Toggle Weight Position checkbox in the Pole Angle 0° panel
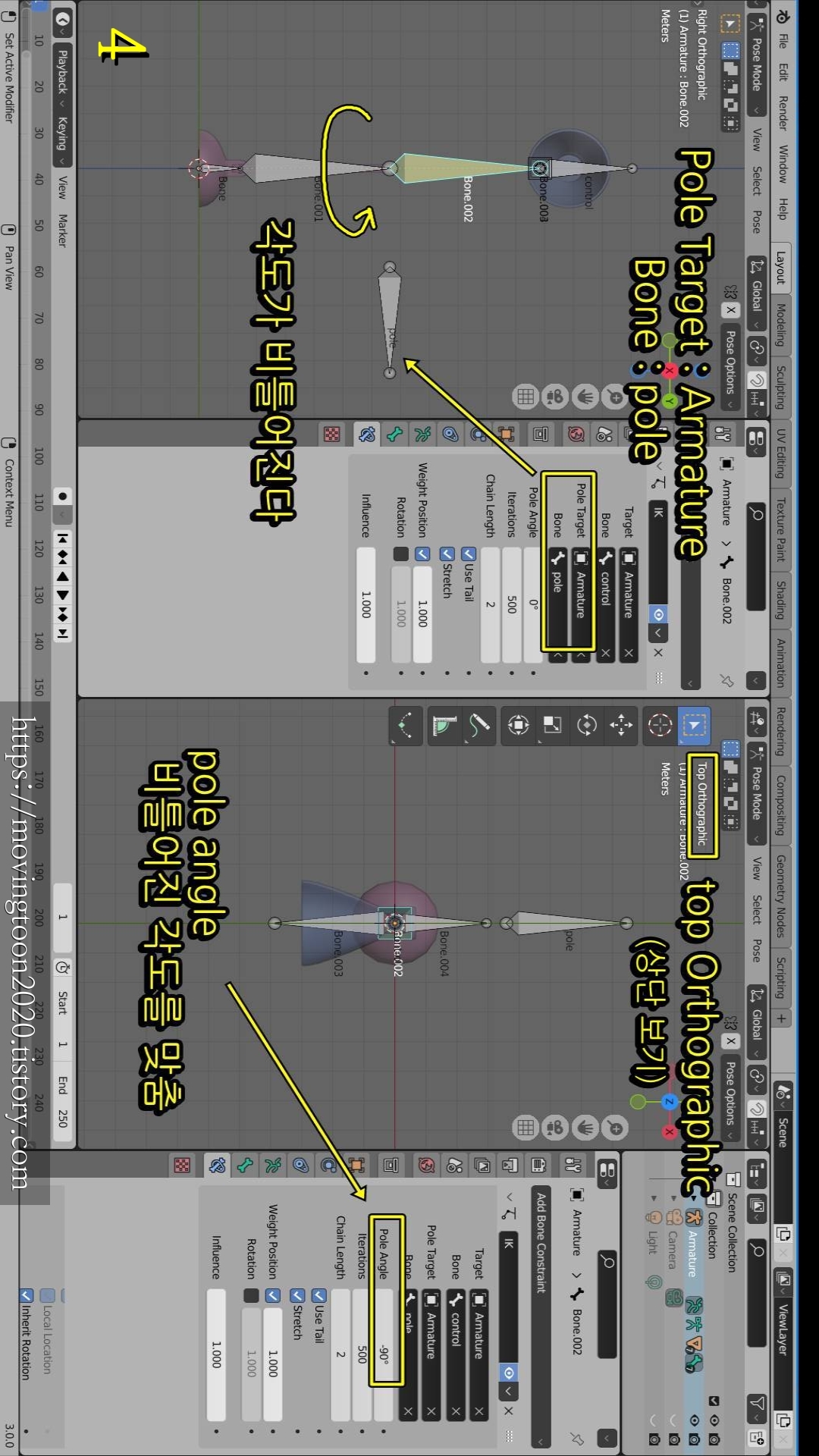The height and width of the screenshot is (1456, 819). (422, 554)
